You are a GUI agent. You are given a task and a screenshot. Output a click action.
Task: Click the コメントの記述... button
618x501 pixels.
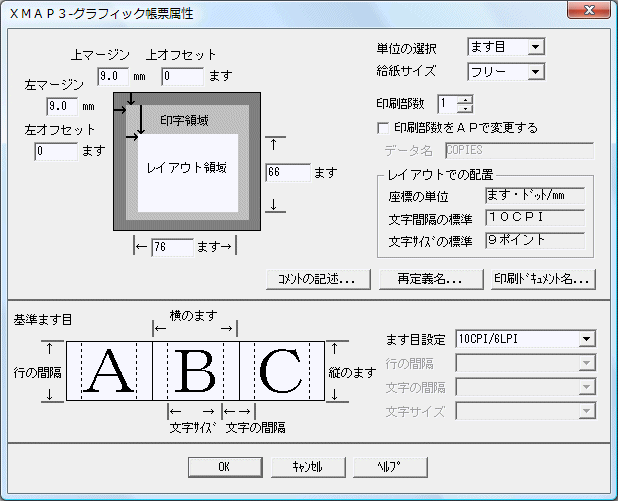tap(318, 279)
